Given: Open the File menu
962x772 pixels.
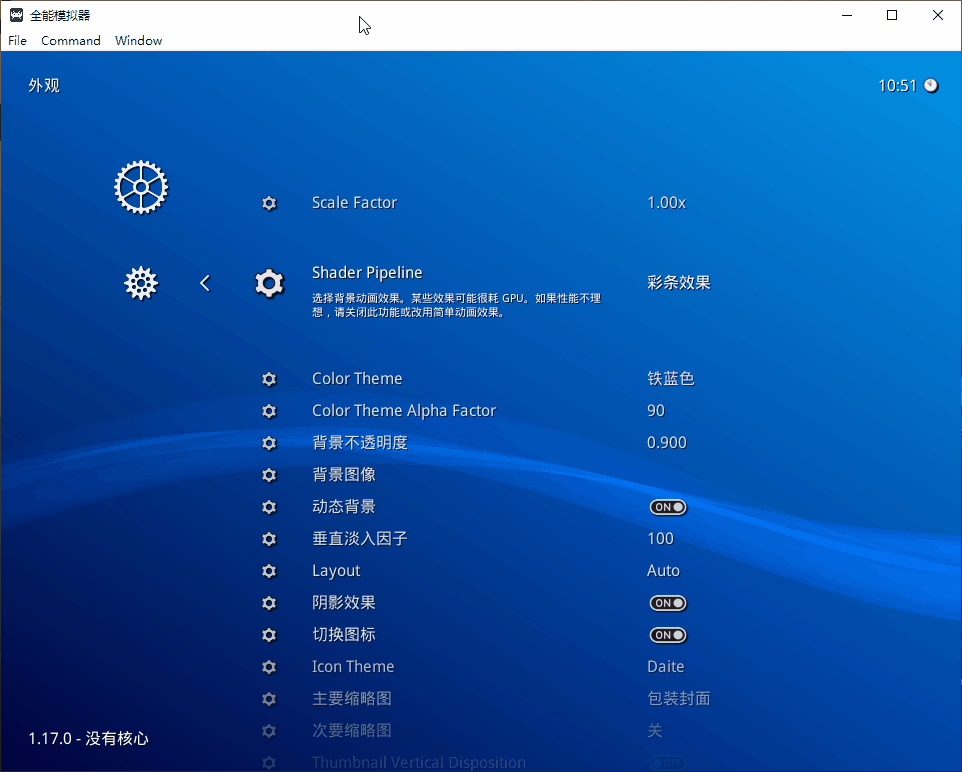Looking at the screenshot, I should 17,41.
